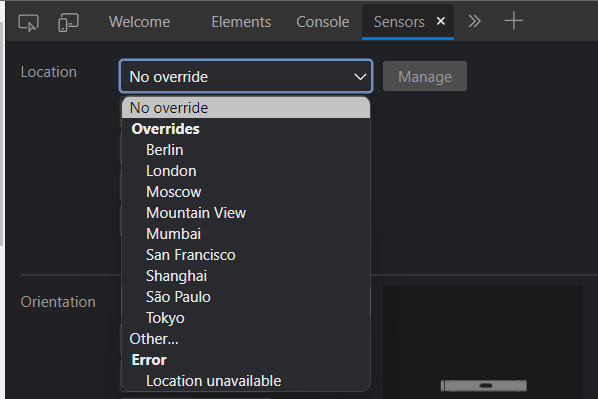Close the Sensors tab

tap(440, 21)
